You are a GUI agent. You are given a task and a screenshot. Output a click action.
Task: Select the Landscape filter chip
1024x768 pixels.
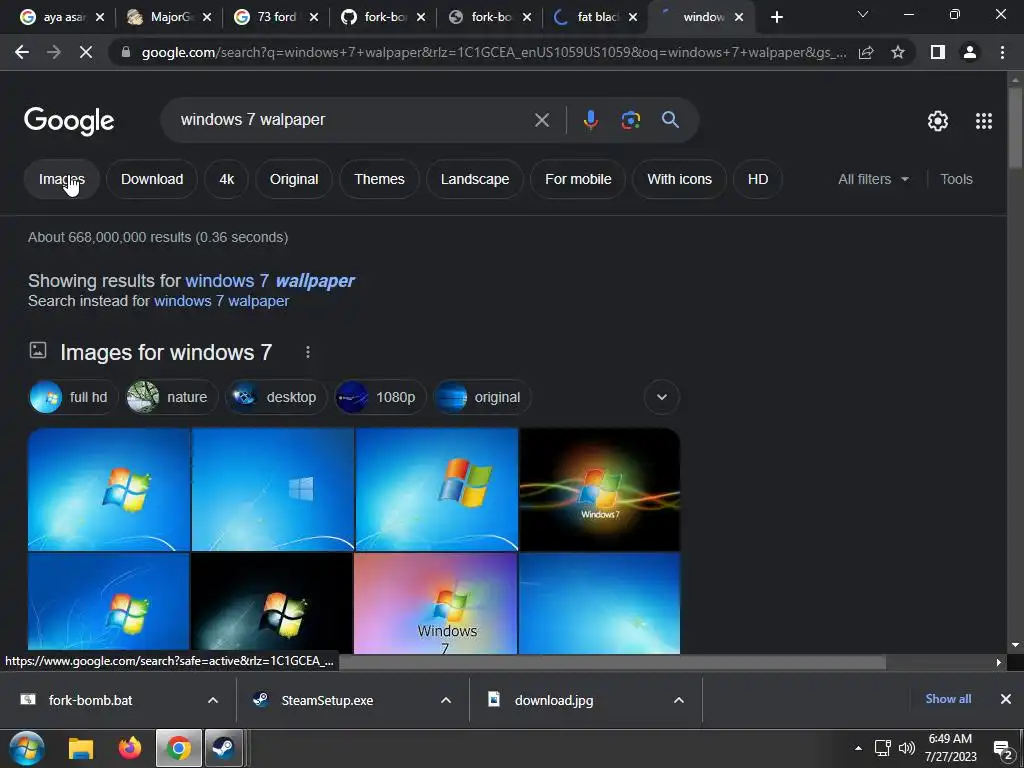[x=475, y=179]
